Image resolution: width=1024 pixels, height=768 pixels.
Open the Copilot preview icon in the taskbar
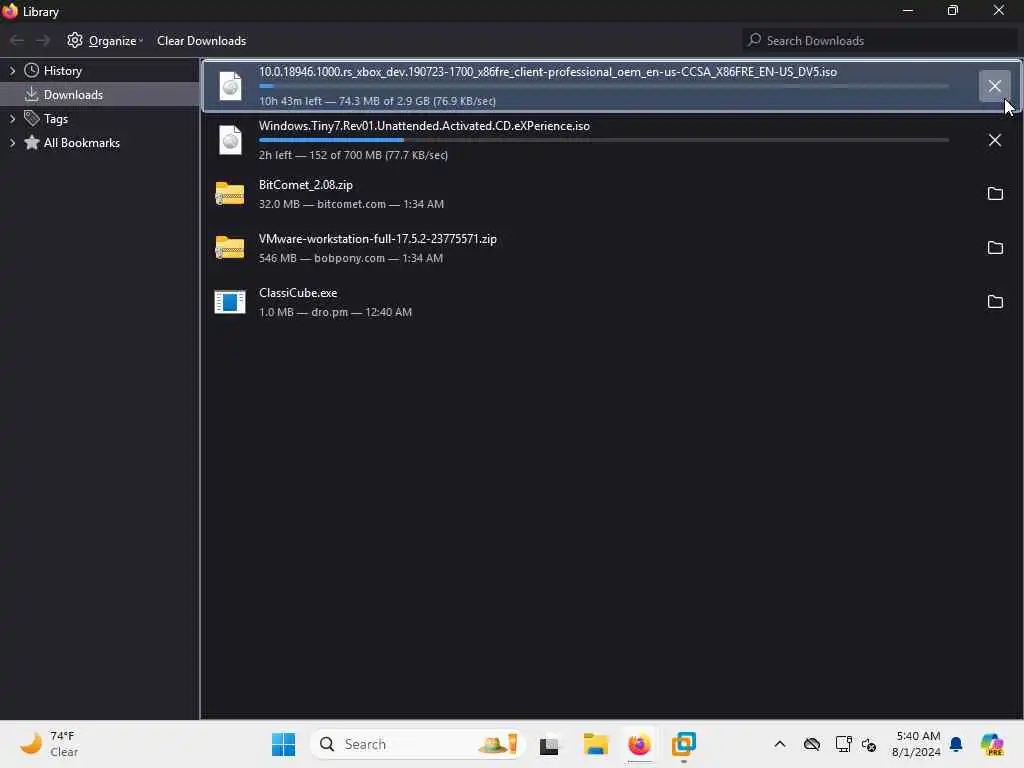[992, 744]
